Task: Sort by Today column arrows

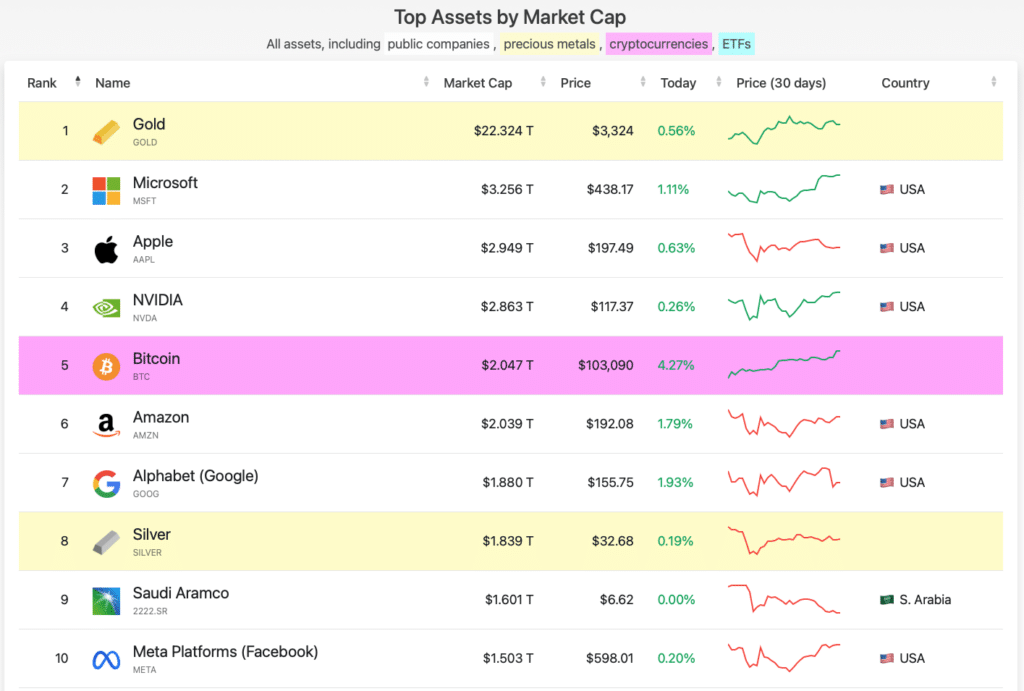Action: [x=718, y=82]
